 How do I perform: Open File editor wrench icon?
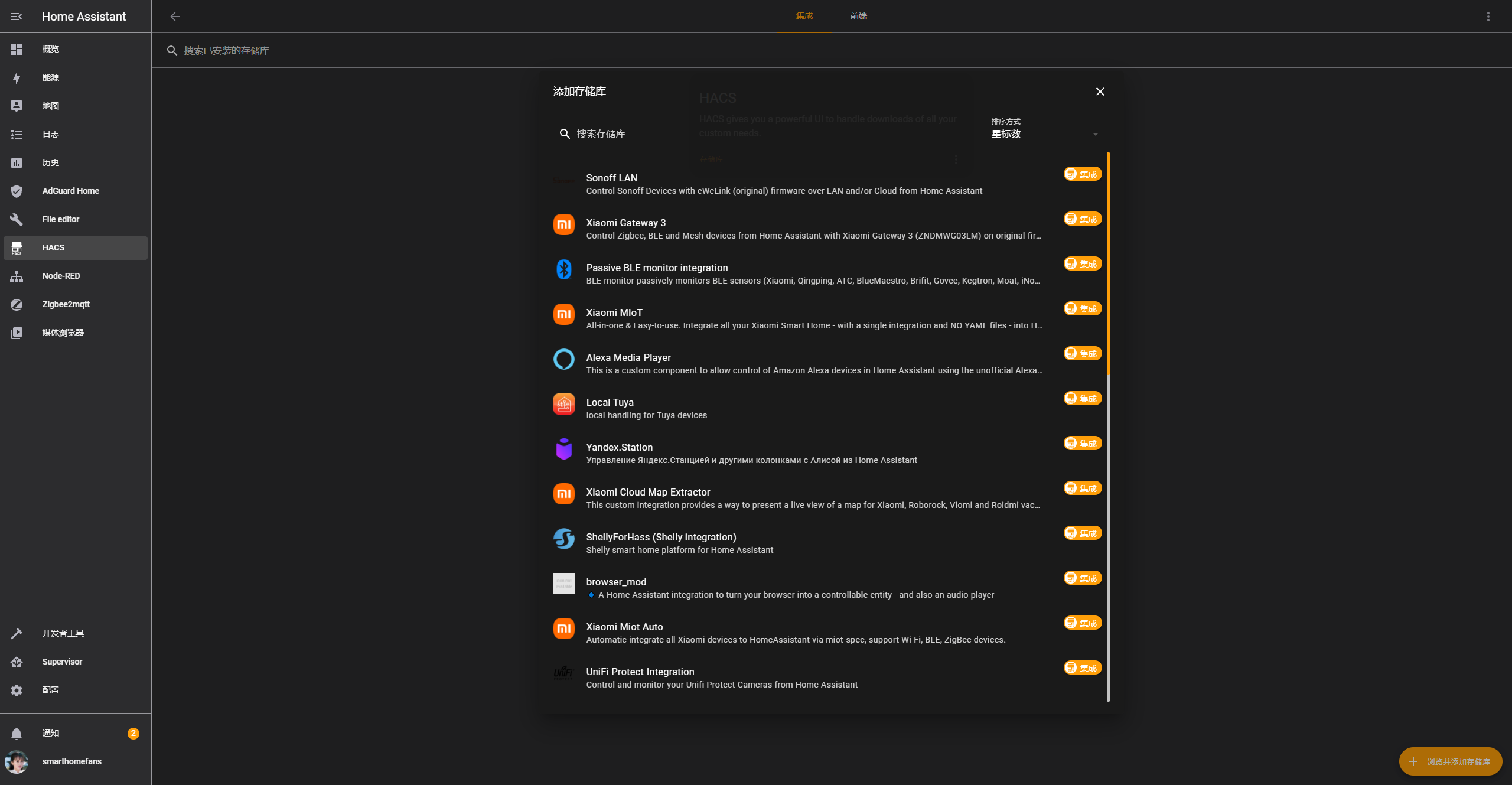pyautogui.click(x=17, y=220)
